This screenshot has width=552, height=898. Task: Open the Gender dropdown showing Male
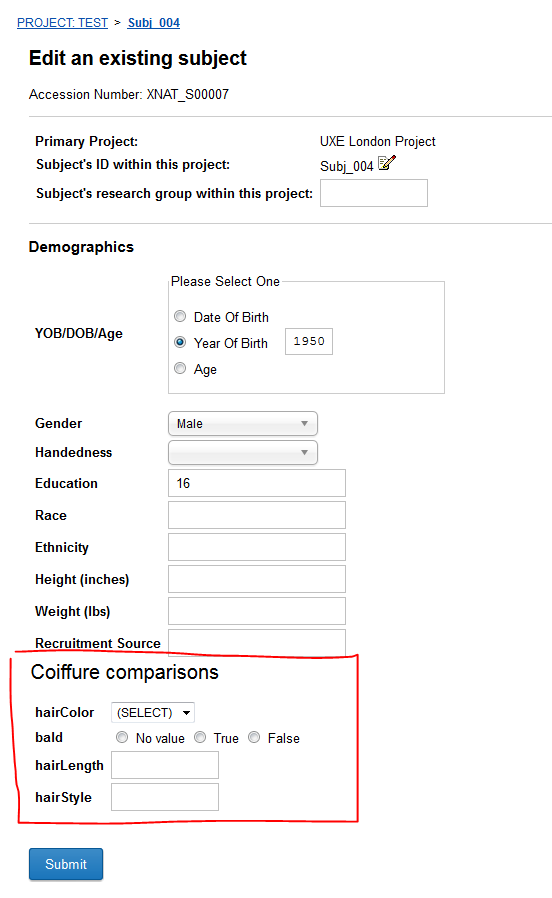(x=243, y=423)
